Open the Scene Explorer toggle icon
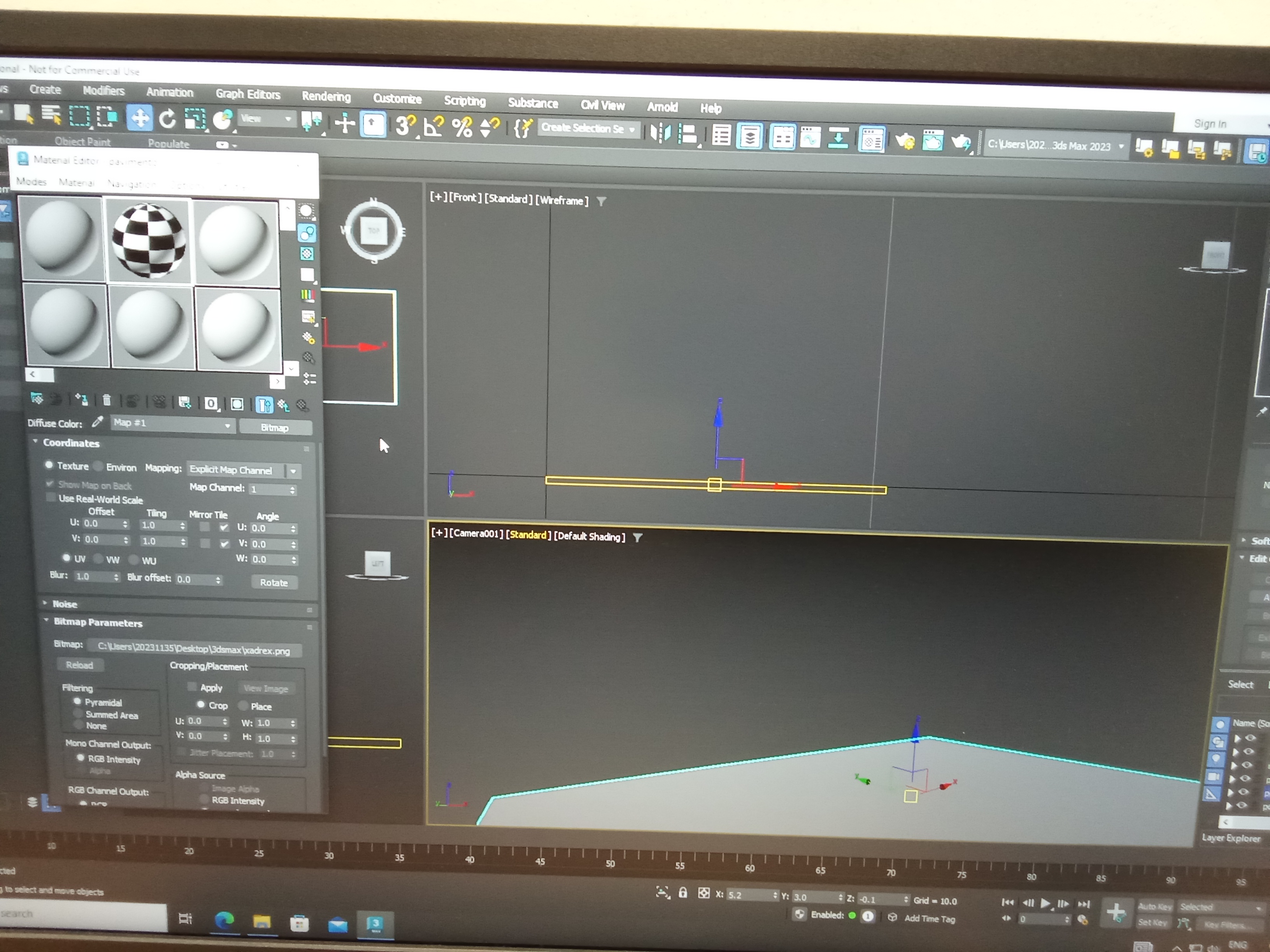Viewport: 1270px width, 952px height. (722, 135)
